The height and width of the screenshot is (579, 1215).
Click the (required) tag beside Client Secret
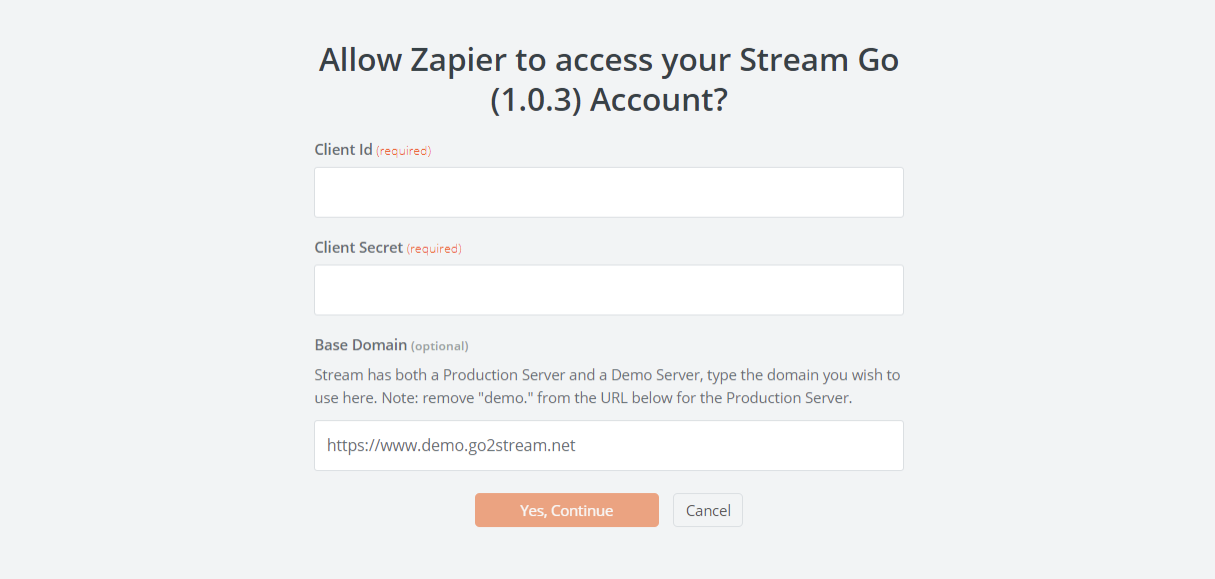(x=434, y=248)
